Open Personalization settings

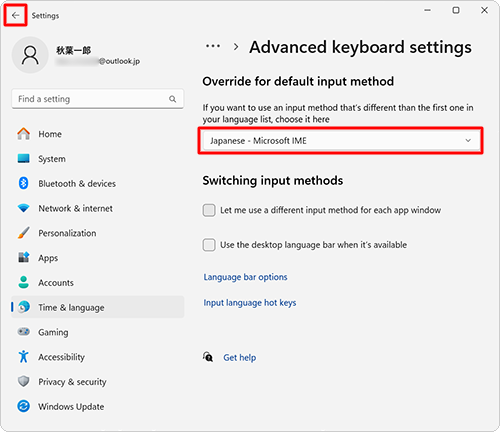(x=98, y=233)
